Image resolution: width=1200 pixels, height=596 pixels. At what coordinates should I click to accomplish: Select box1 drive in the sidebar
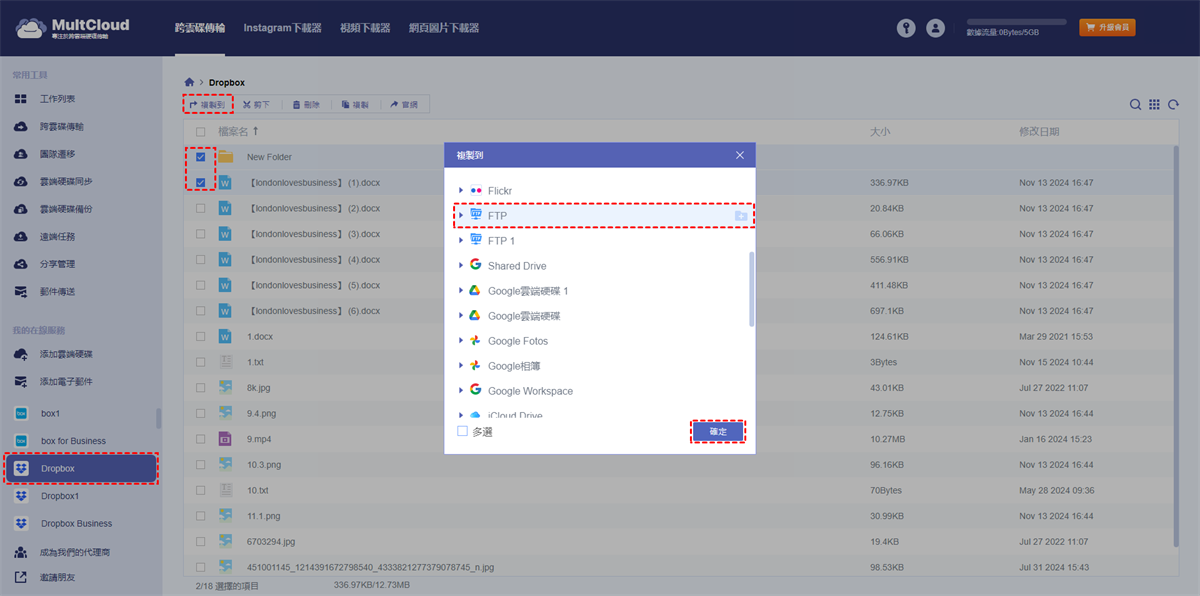[51, 413]
